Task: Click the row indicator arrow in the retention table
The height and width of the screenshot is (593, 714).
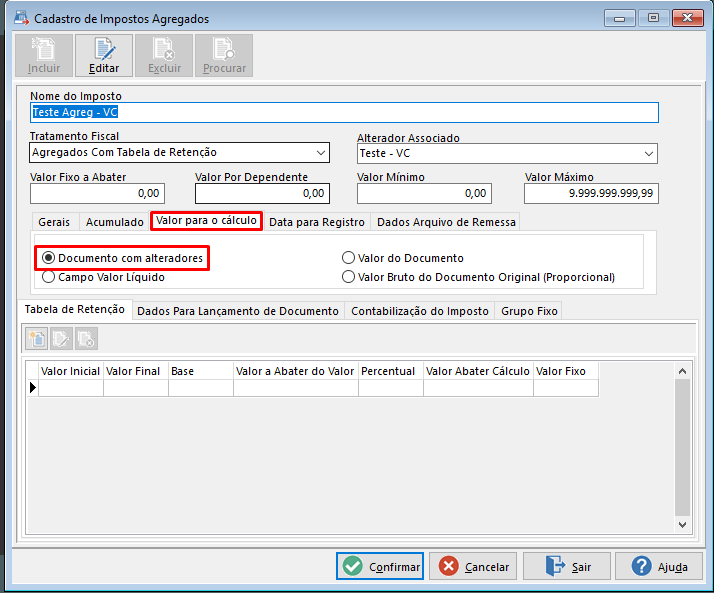Action: [33, 388]
